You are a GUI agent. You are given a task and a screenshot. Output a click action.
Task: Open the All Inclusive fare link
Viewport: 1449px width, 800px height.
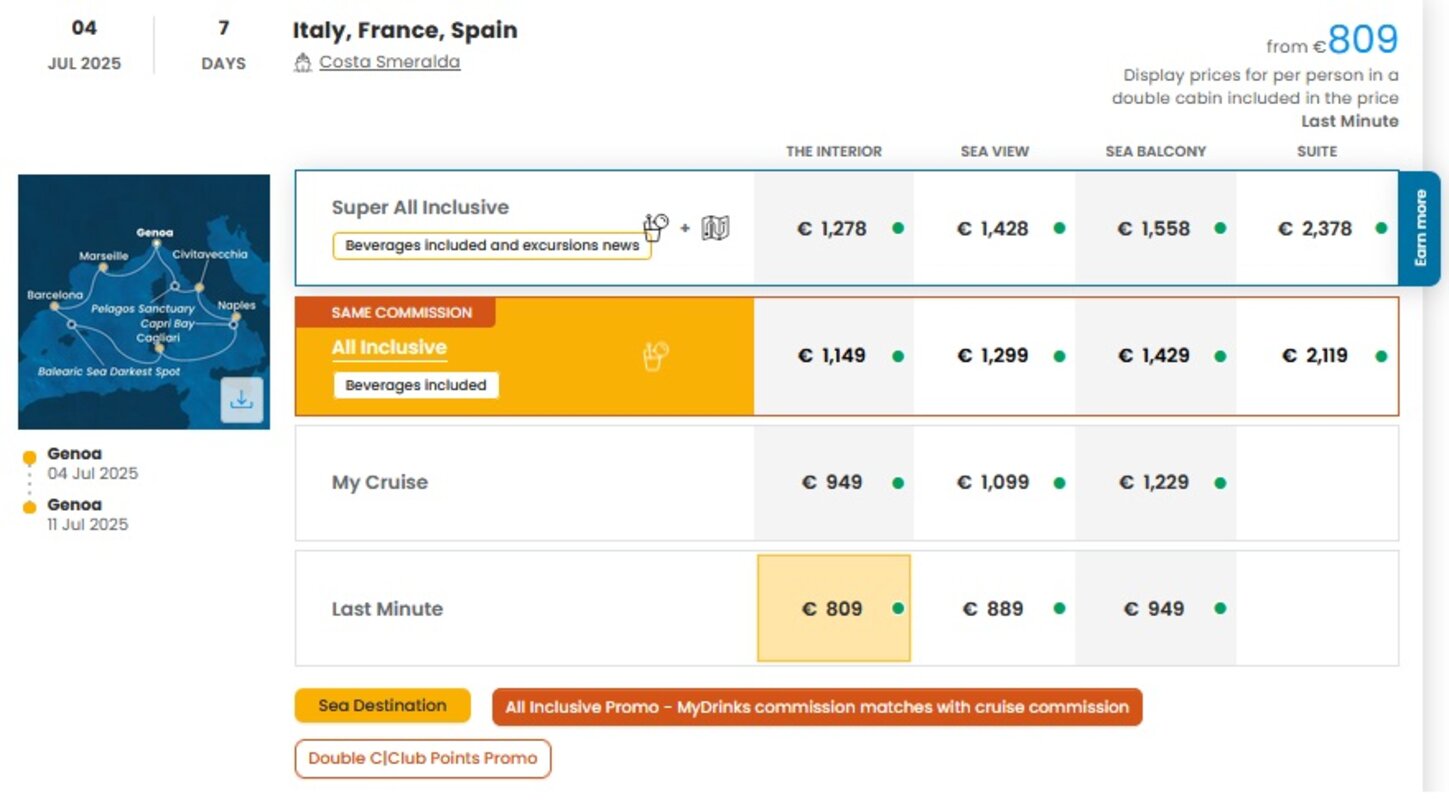pyautogui.click(x=389, y=348)
